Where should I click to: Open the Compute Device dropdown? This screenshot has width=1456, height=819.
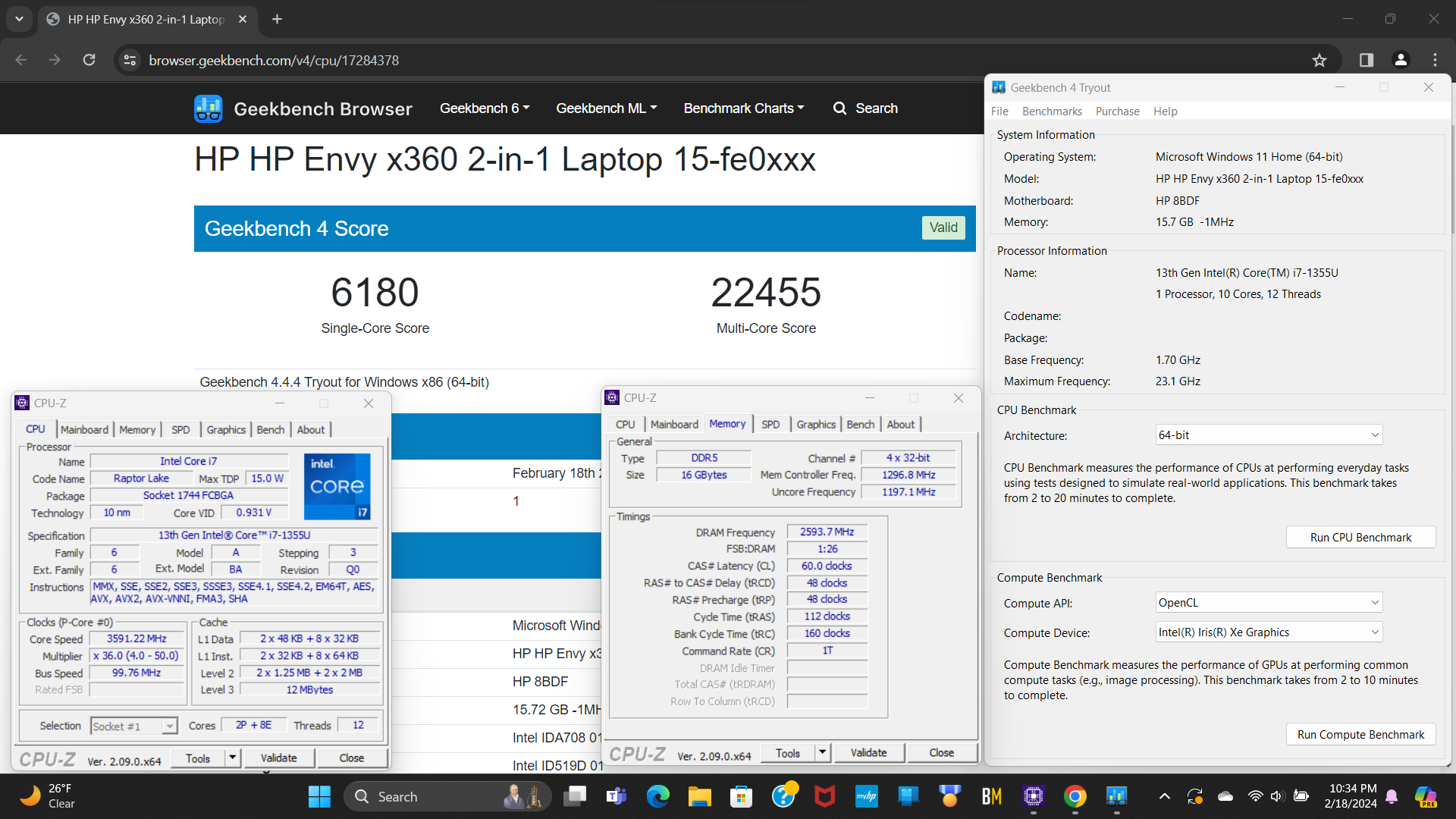click(x=1269, y=632)
